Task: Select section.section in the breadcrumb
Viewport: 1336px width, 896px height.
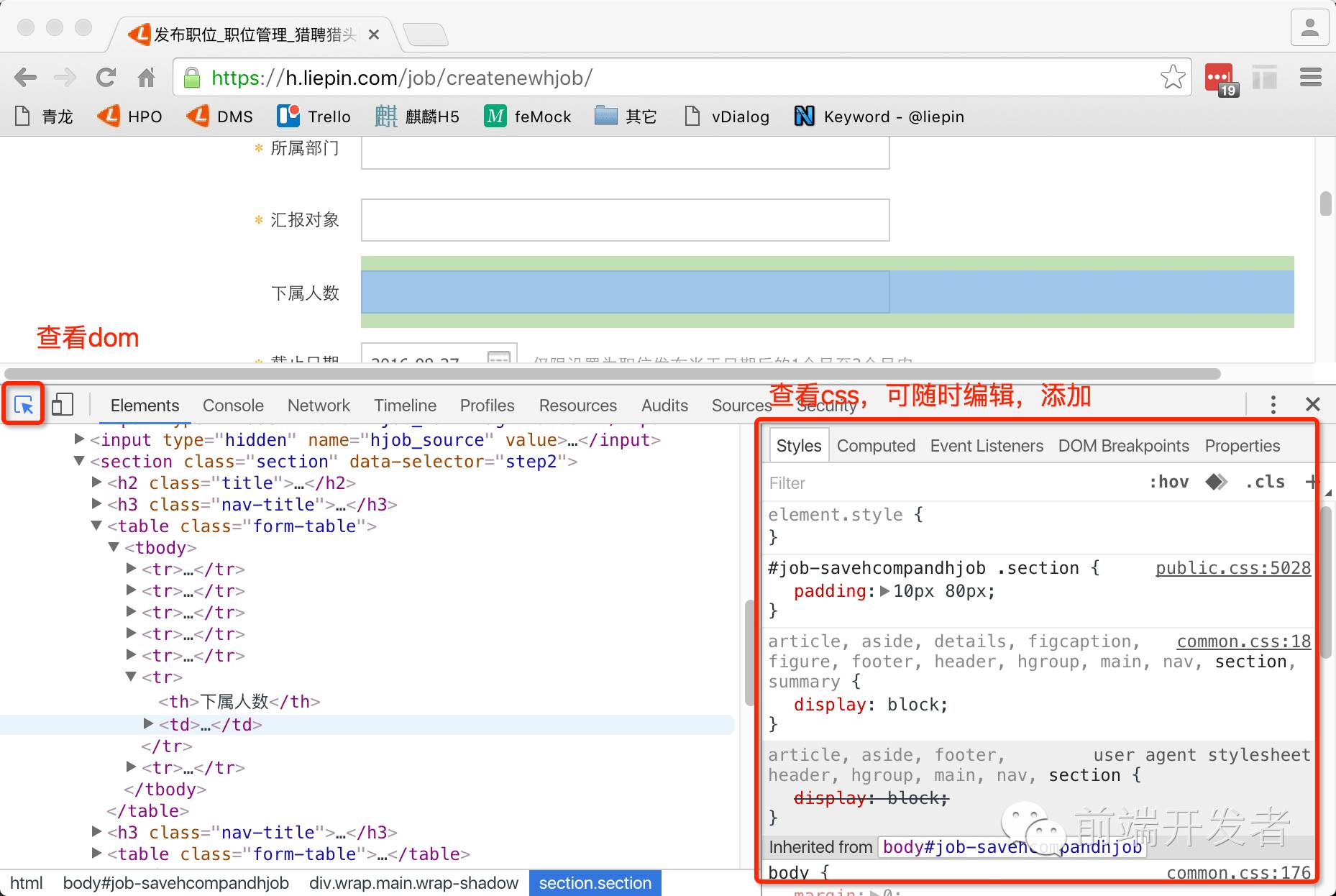Action: pos(595,883)
